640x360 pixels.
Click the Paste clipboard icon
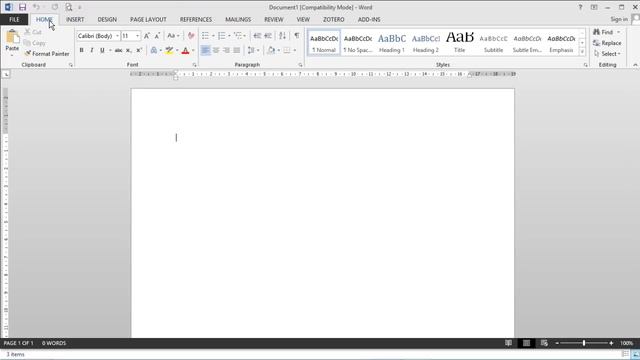pyautogui.click(x=12, y=36)
